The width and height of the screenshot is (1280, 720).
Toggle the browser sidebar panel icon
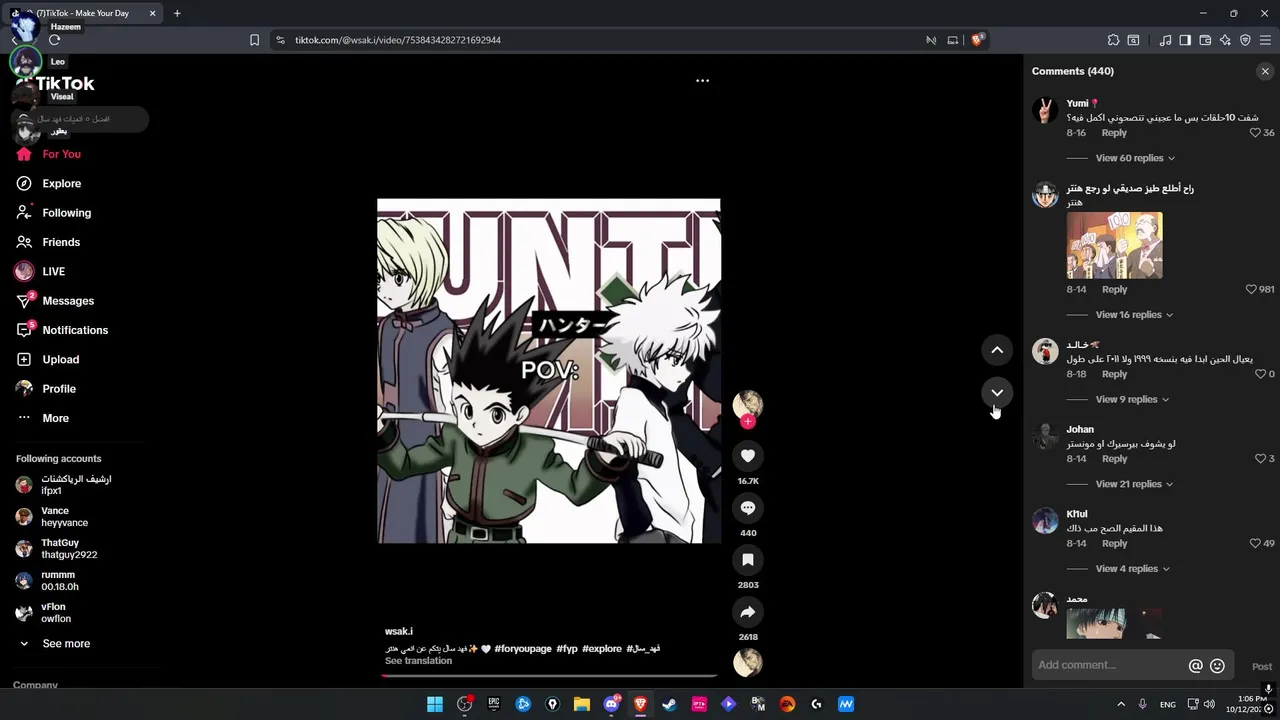1185,40
